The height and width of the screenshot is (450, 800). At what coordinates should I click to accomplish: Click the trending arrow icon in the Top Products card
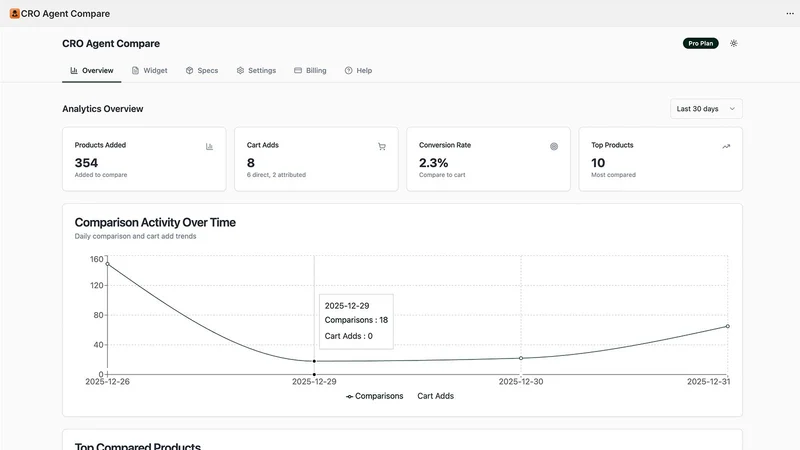(726, 146)
